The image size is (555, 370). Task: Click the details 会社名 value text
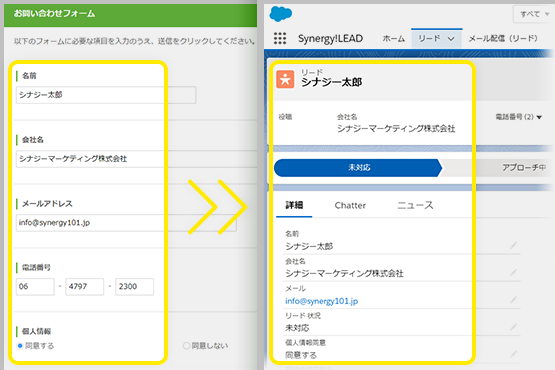coord(344,273)
